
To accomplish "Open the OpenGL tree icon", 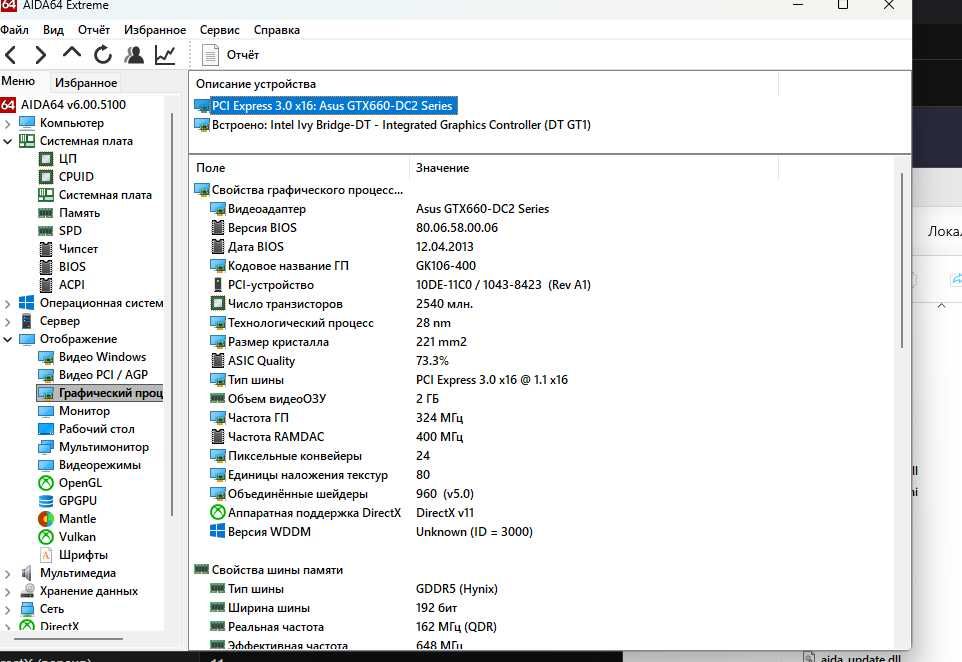I will click(x=46, y=483).
